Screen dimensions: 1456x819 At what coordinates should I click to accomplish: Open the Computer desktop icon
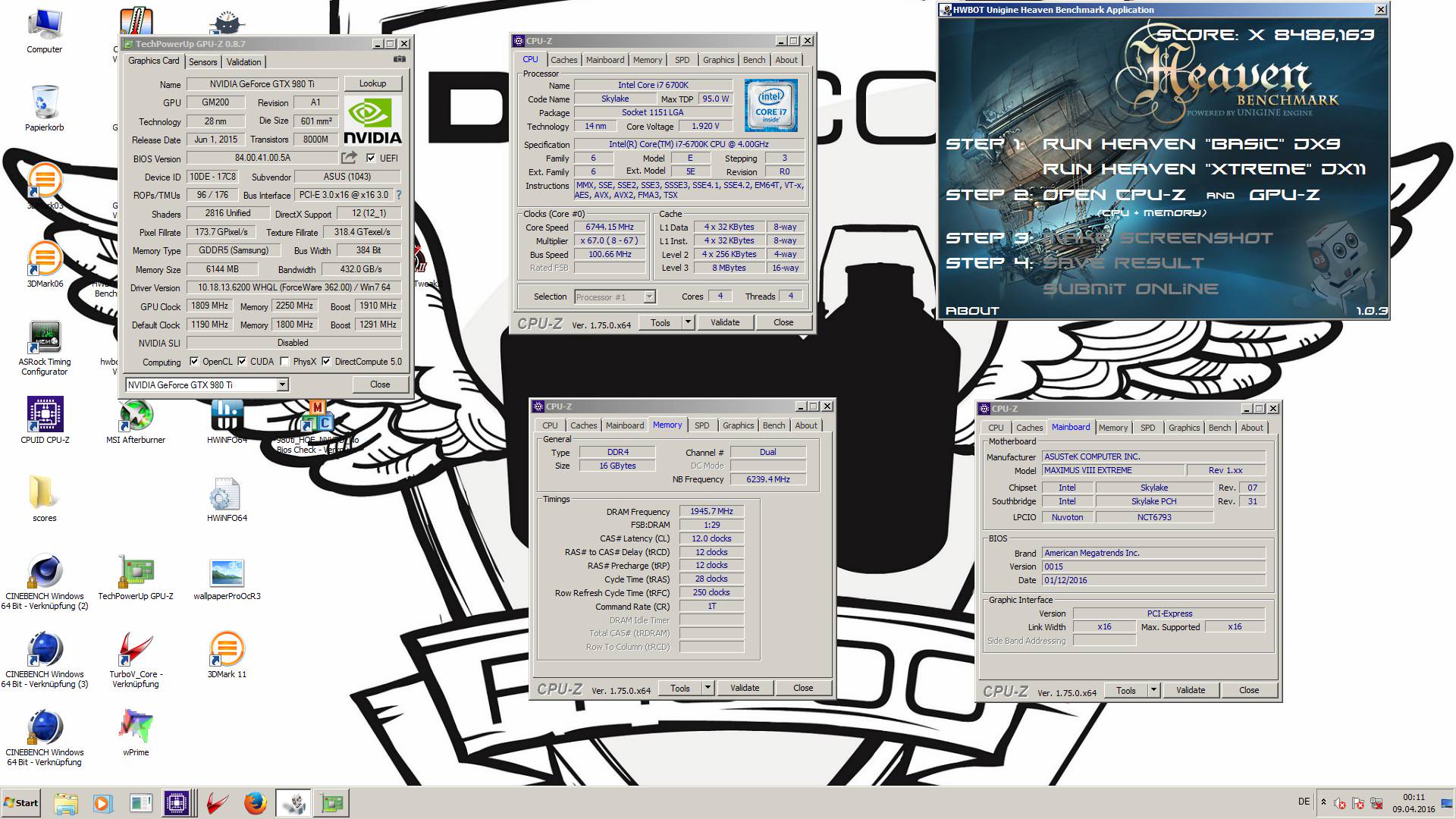[x=45, y=30]
